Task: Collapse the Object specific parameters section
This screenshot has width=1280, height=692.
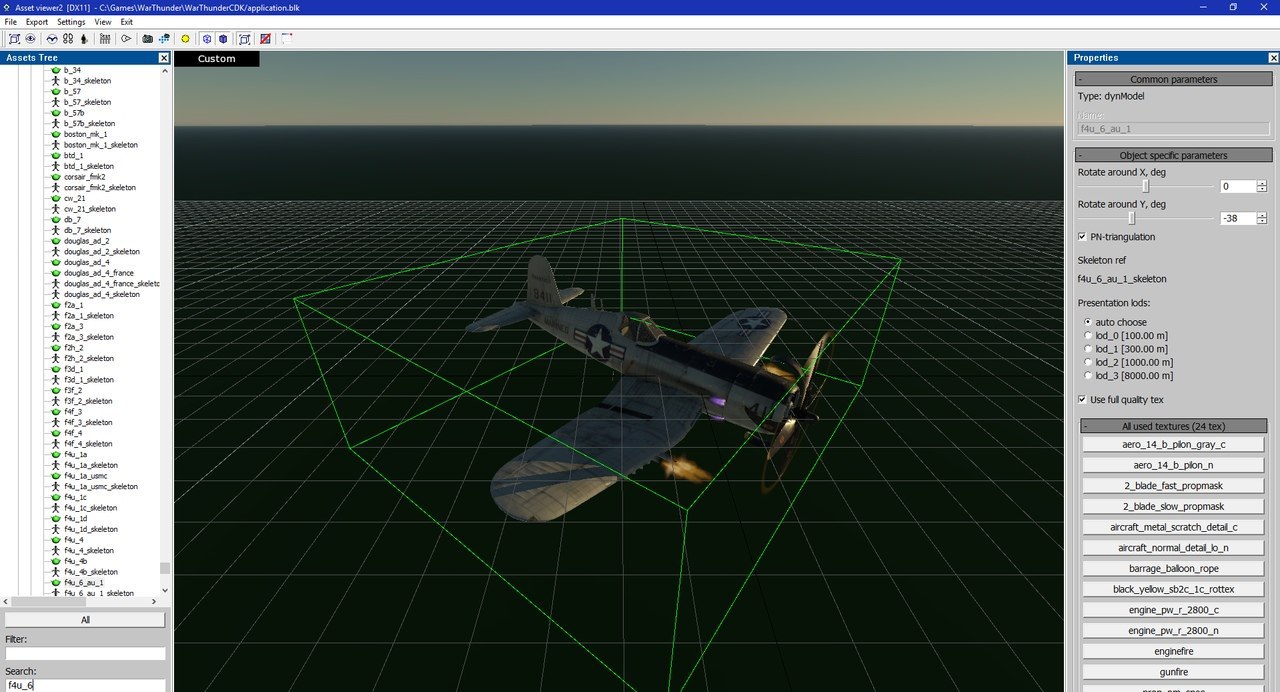Action: [1174, 155]
